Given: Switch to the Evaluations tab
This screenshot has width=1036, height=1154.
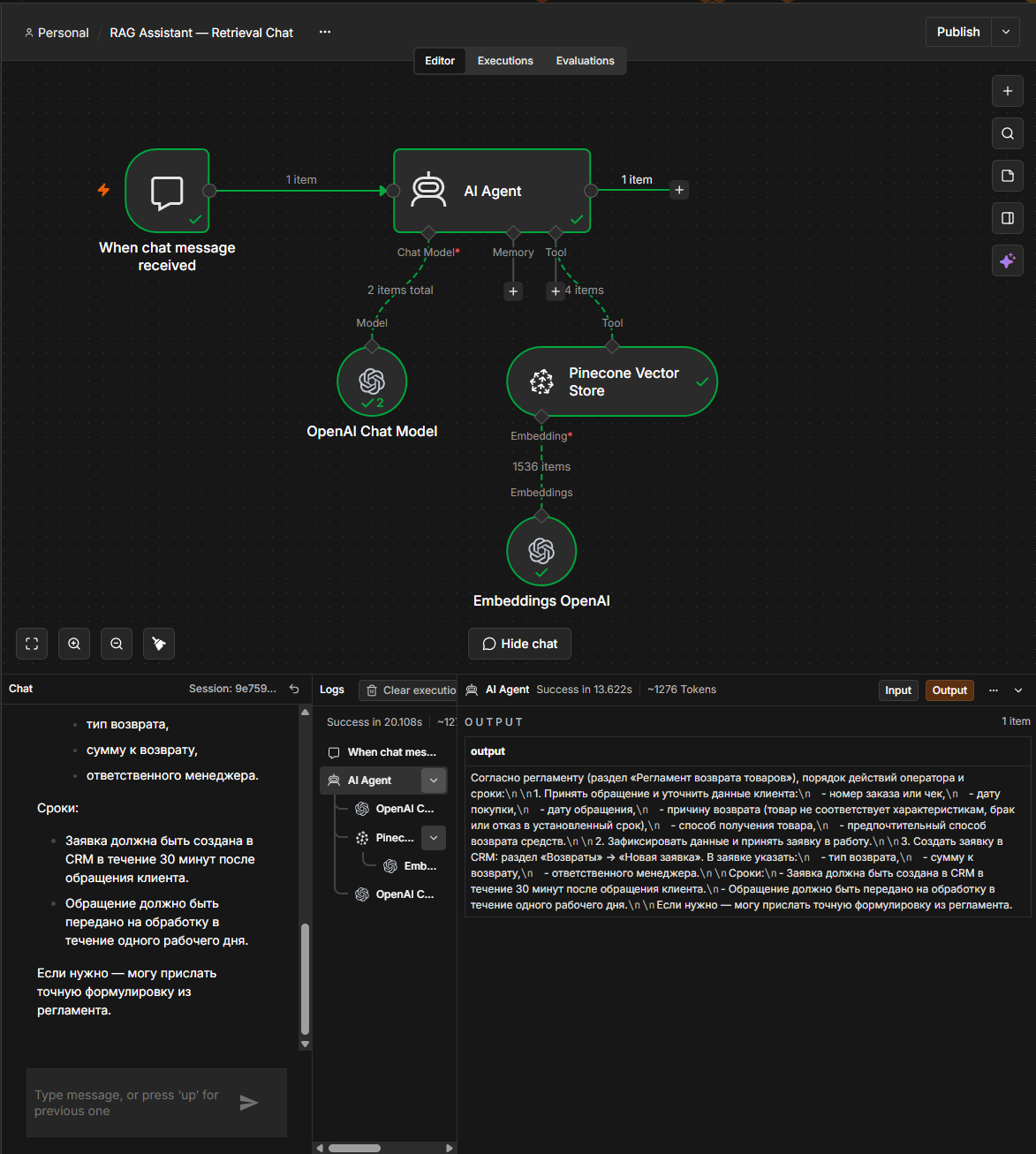Looking at the screenshot, I should click(585, 61).
